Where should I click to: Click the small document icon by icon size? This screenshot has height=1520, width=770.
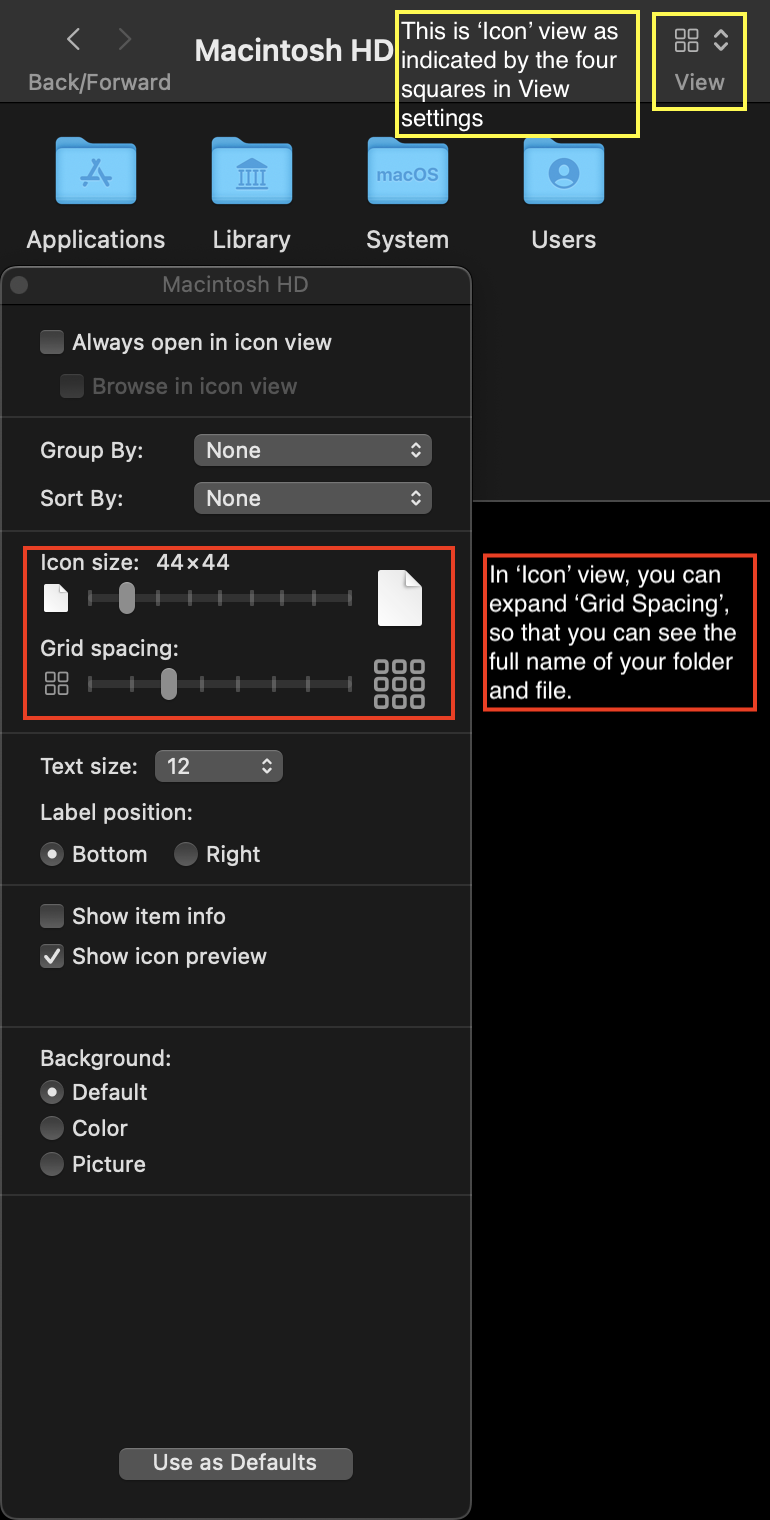(57, 598)
